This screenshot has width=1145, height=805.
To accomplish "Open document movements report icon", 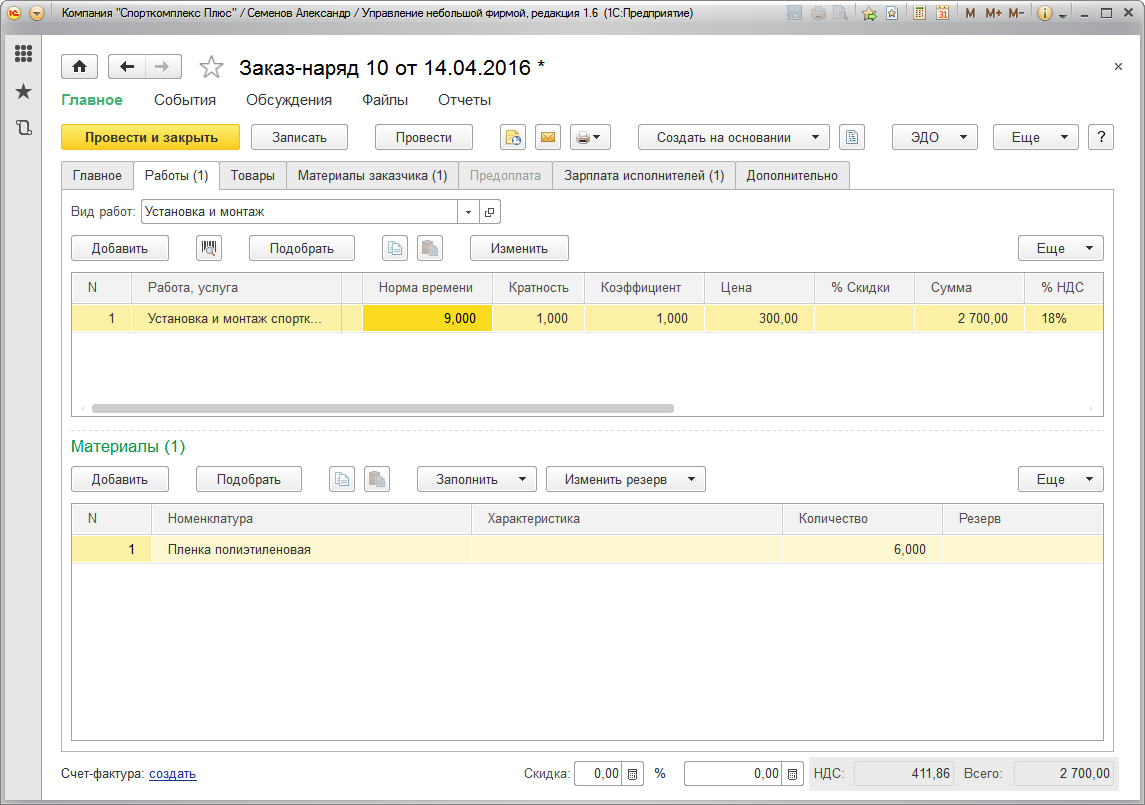I will [513, 137].
